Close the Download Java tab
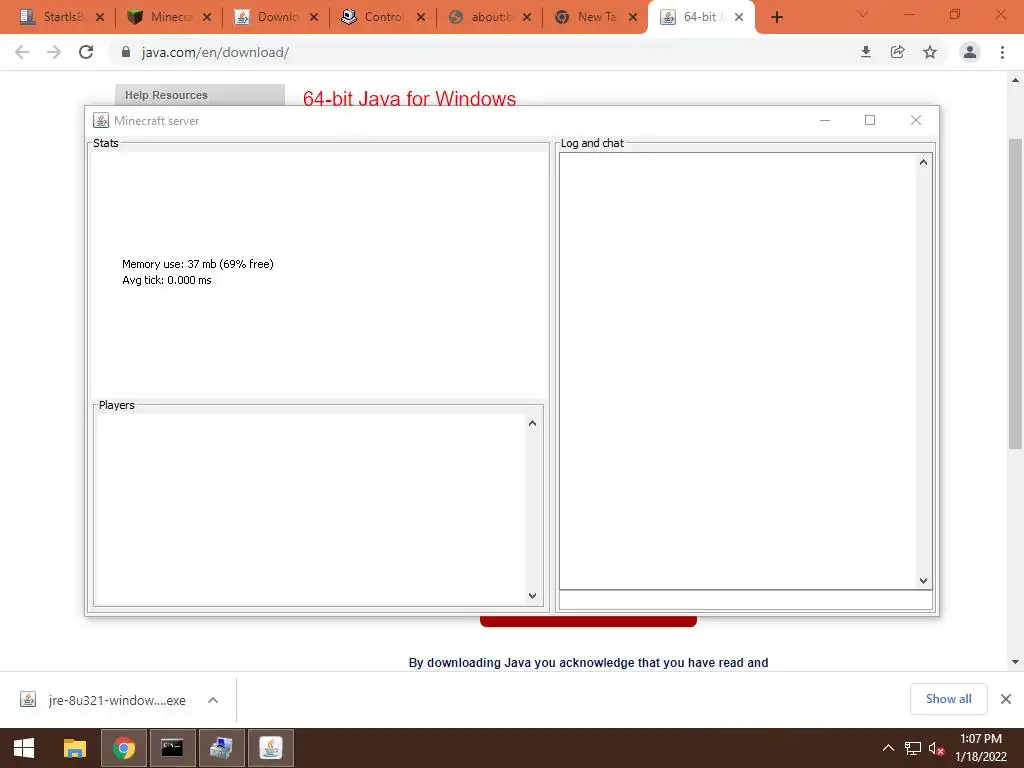 314,18
